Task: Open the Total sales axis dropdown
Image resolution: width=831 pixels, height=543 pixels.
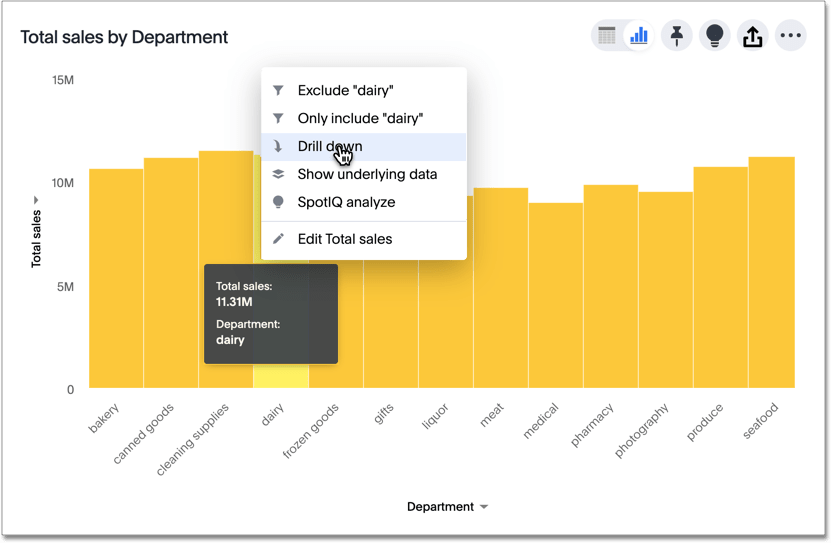Action: pyautogui.click(x=37, y=201)
